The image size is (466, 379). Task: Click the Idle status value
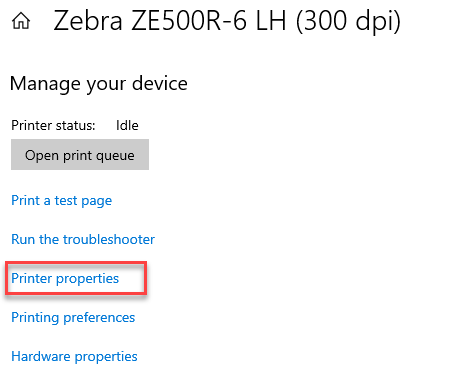pos(127,125)
